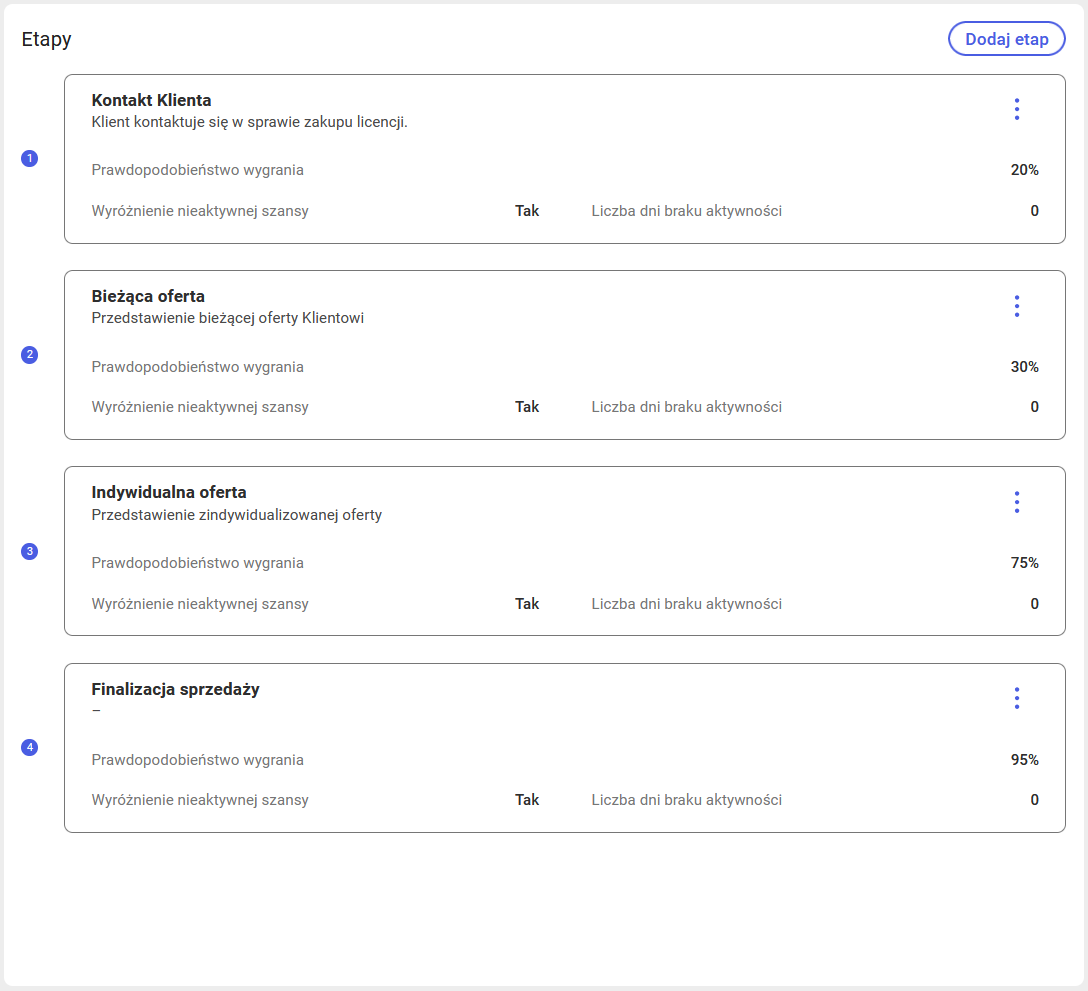Click the Dodaj etap button

point(1006,39)
